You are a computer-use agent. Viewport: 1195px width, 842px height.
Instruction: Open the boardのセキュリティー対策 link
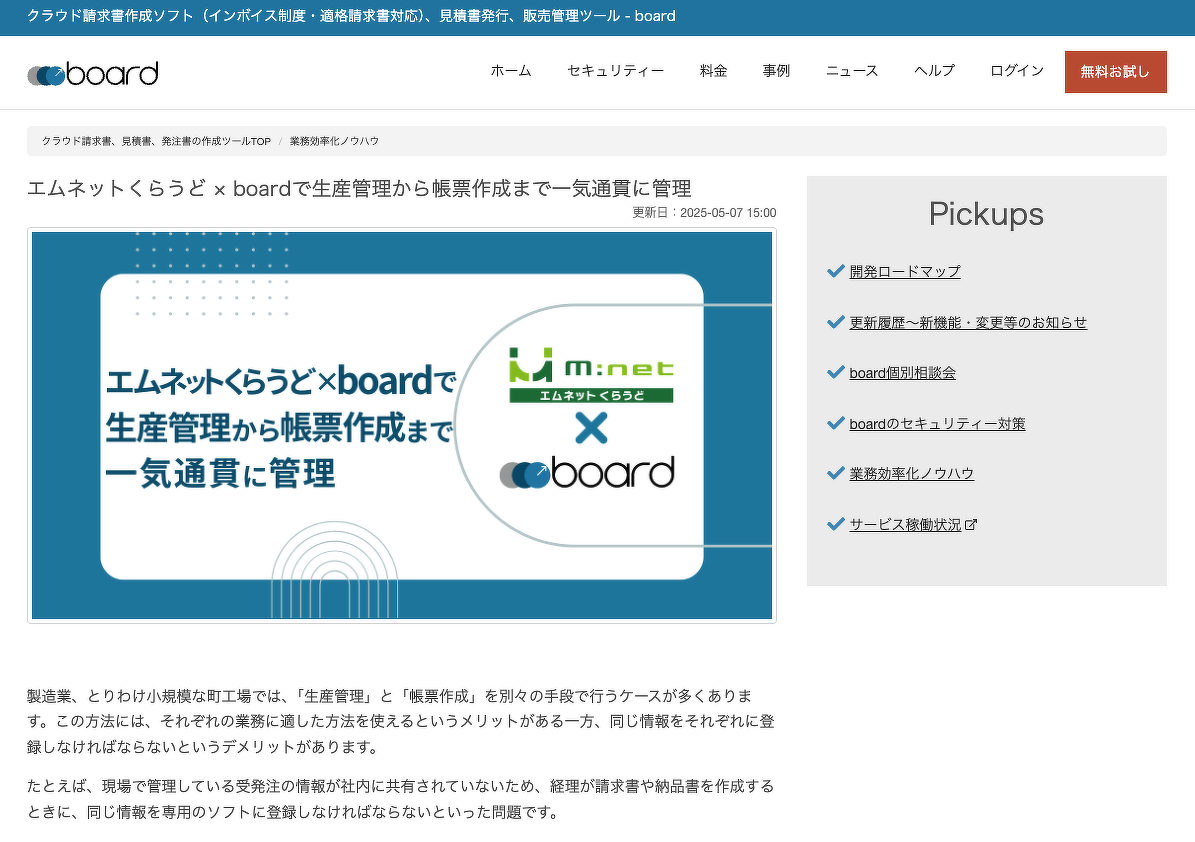[937, 424]
